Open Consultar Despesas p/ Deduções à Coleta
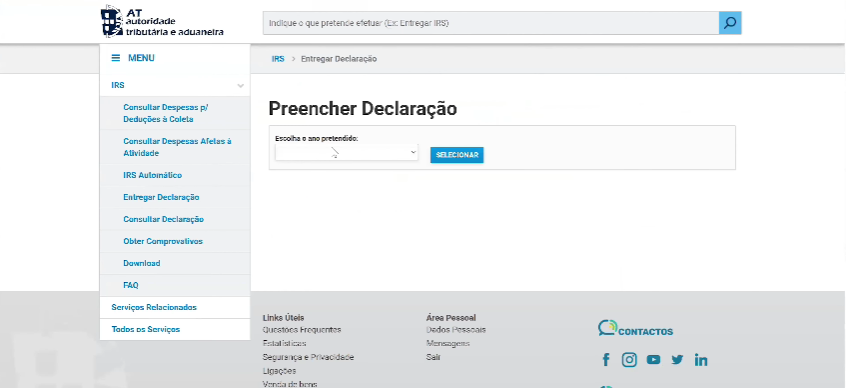This screenshot has width=846, height=388. [x=166, y=113]
